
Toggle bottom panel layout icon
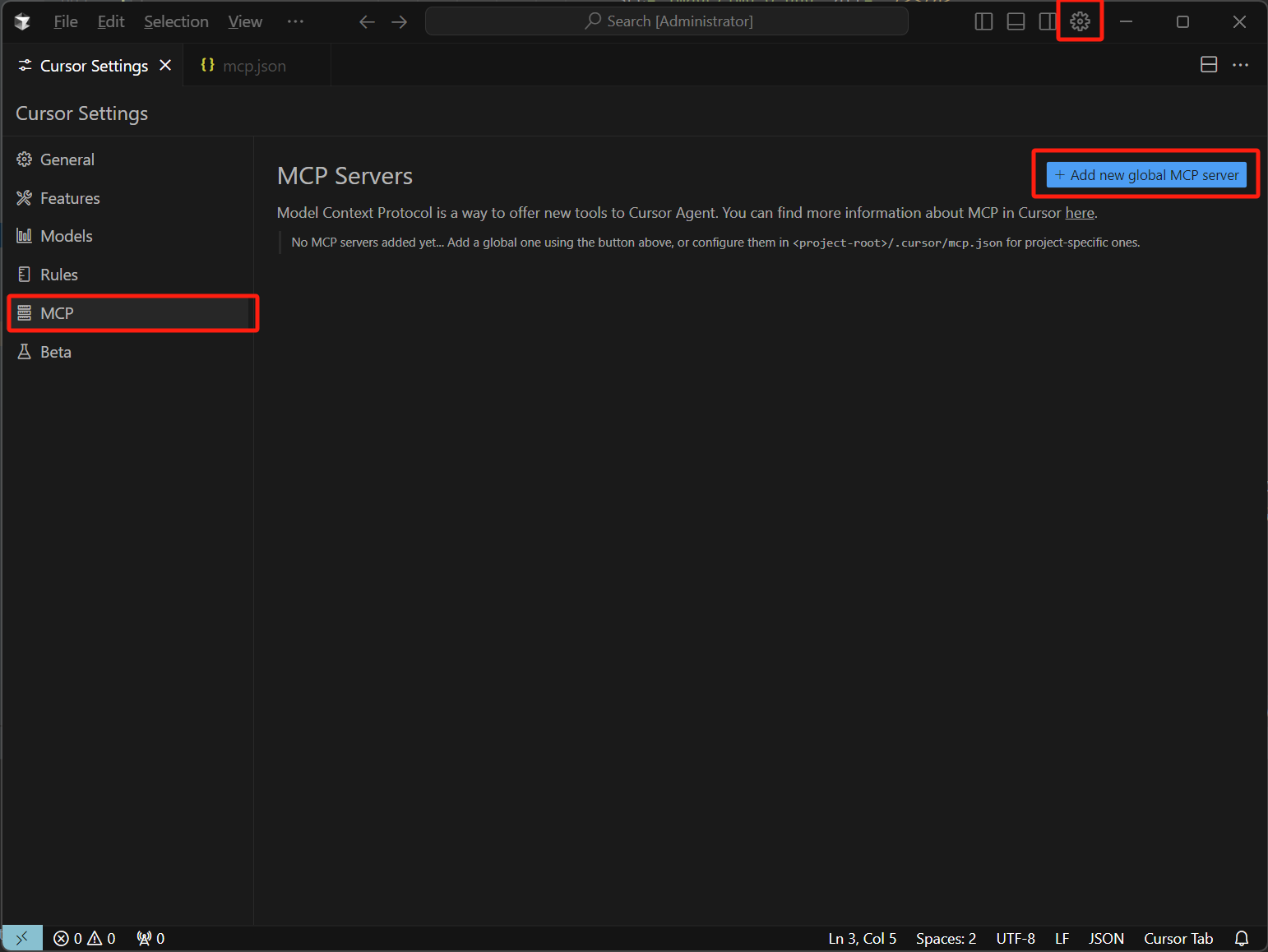pyautogui.click(x=1016, y=21)
